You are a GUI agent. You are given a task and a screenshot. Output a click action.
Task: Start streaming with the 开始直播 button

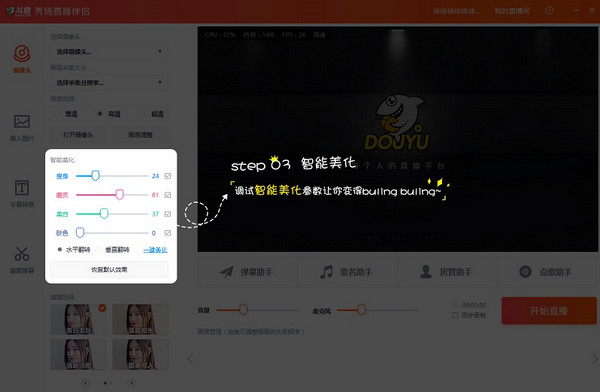tap(549, 310)
